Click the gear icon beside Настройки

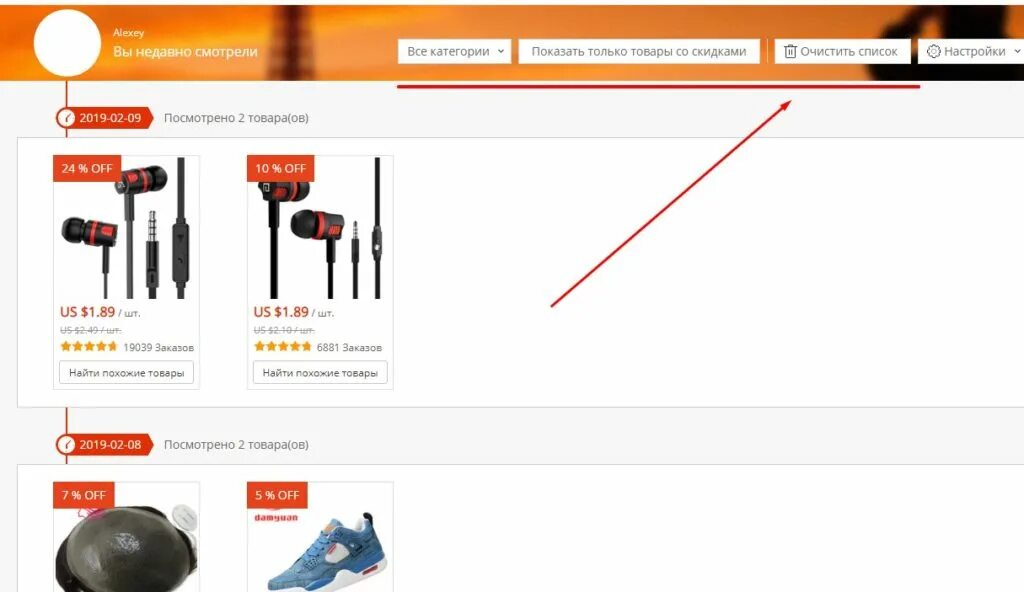(x=933, y=51)
